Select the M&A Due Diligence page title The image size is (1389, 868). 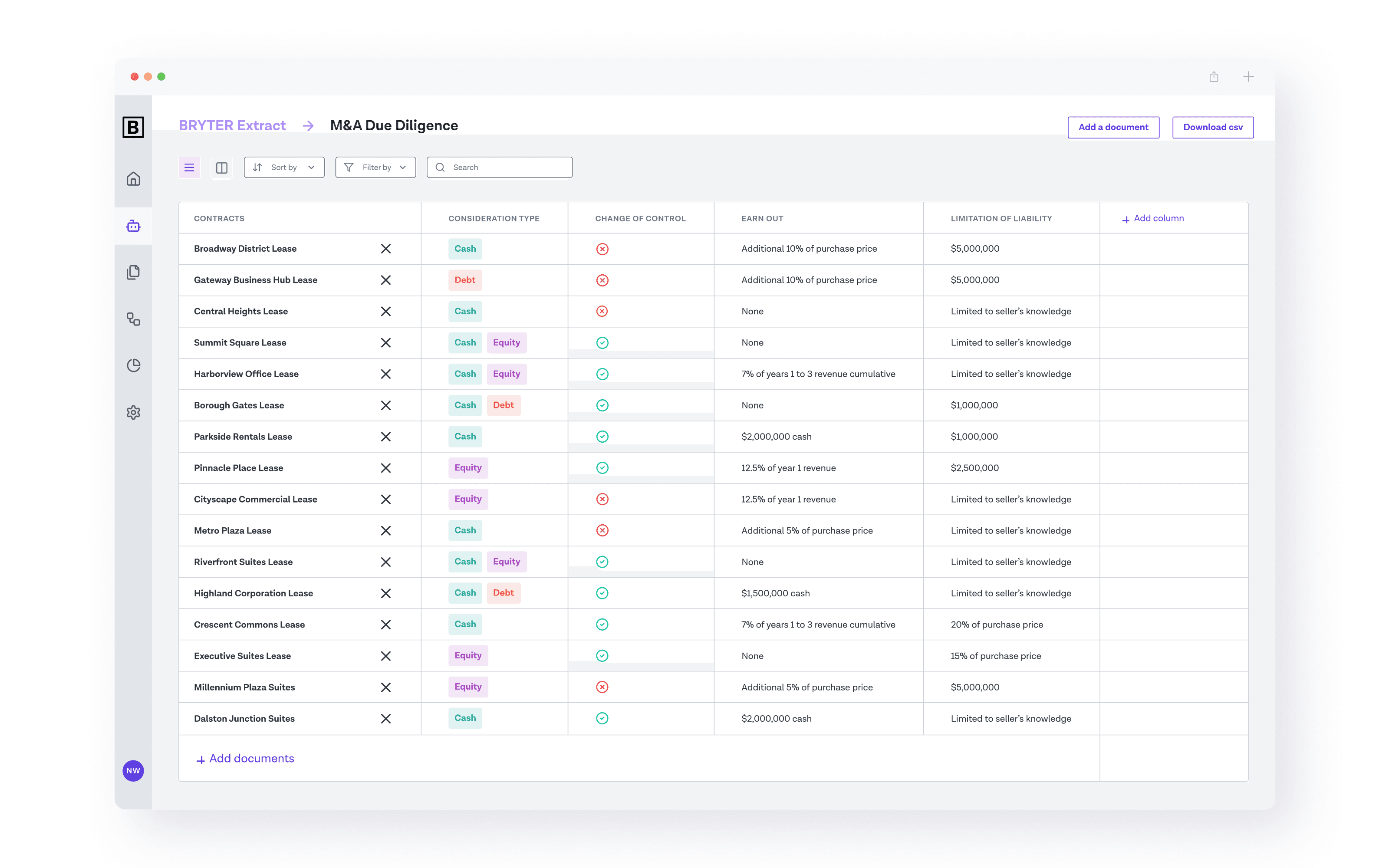click(393, 125)
